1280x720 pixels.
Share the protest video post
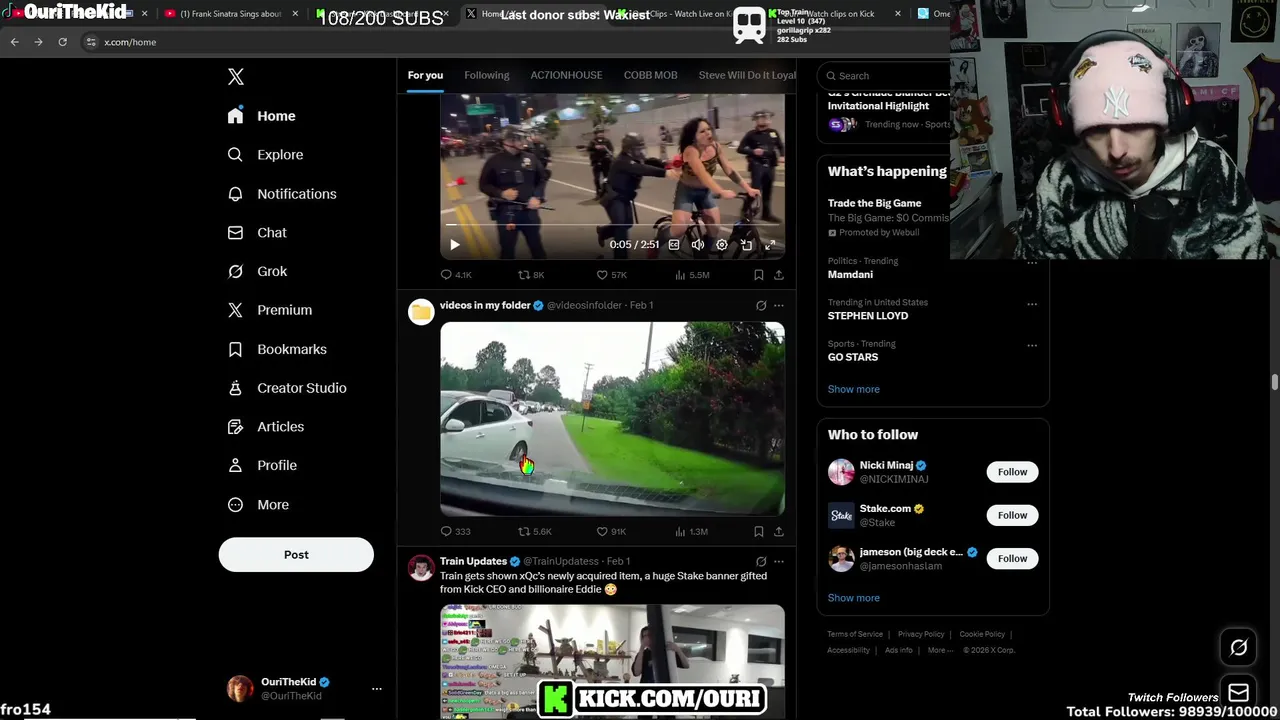tap(779, 275)
